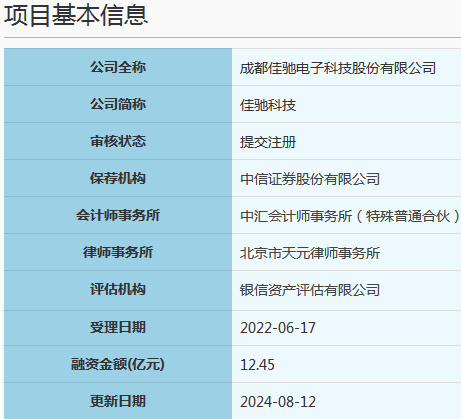Click the acceptance date 2022-06-17
The image size is (461, 419).
[x=278, y=328]
